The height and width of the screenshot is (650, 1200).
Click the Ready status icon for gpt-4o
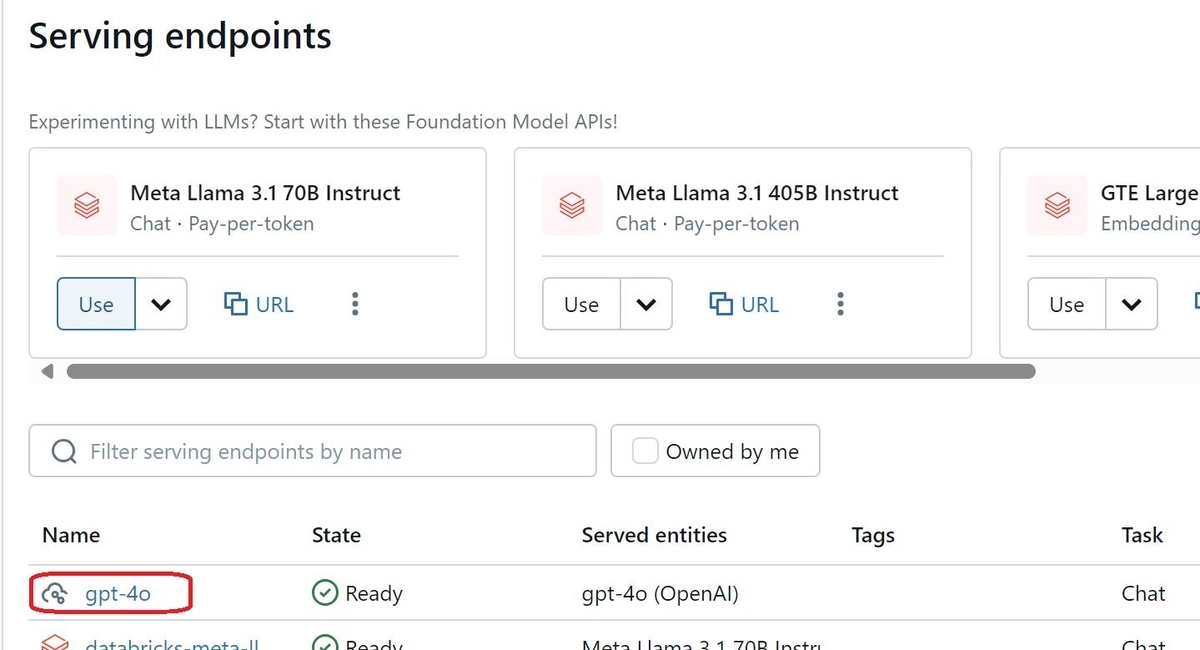325,593
